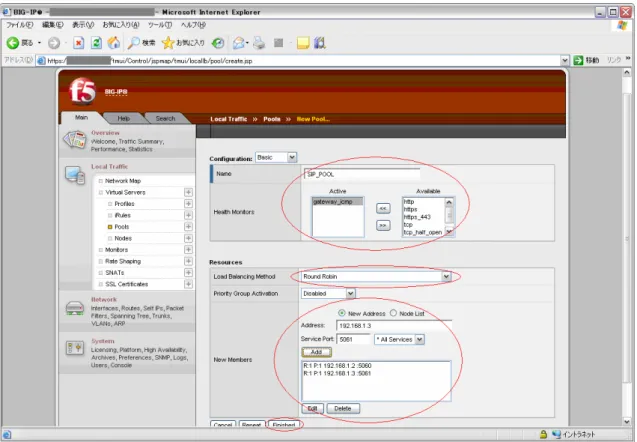Switch to the Help tab

click(124, 118)
